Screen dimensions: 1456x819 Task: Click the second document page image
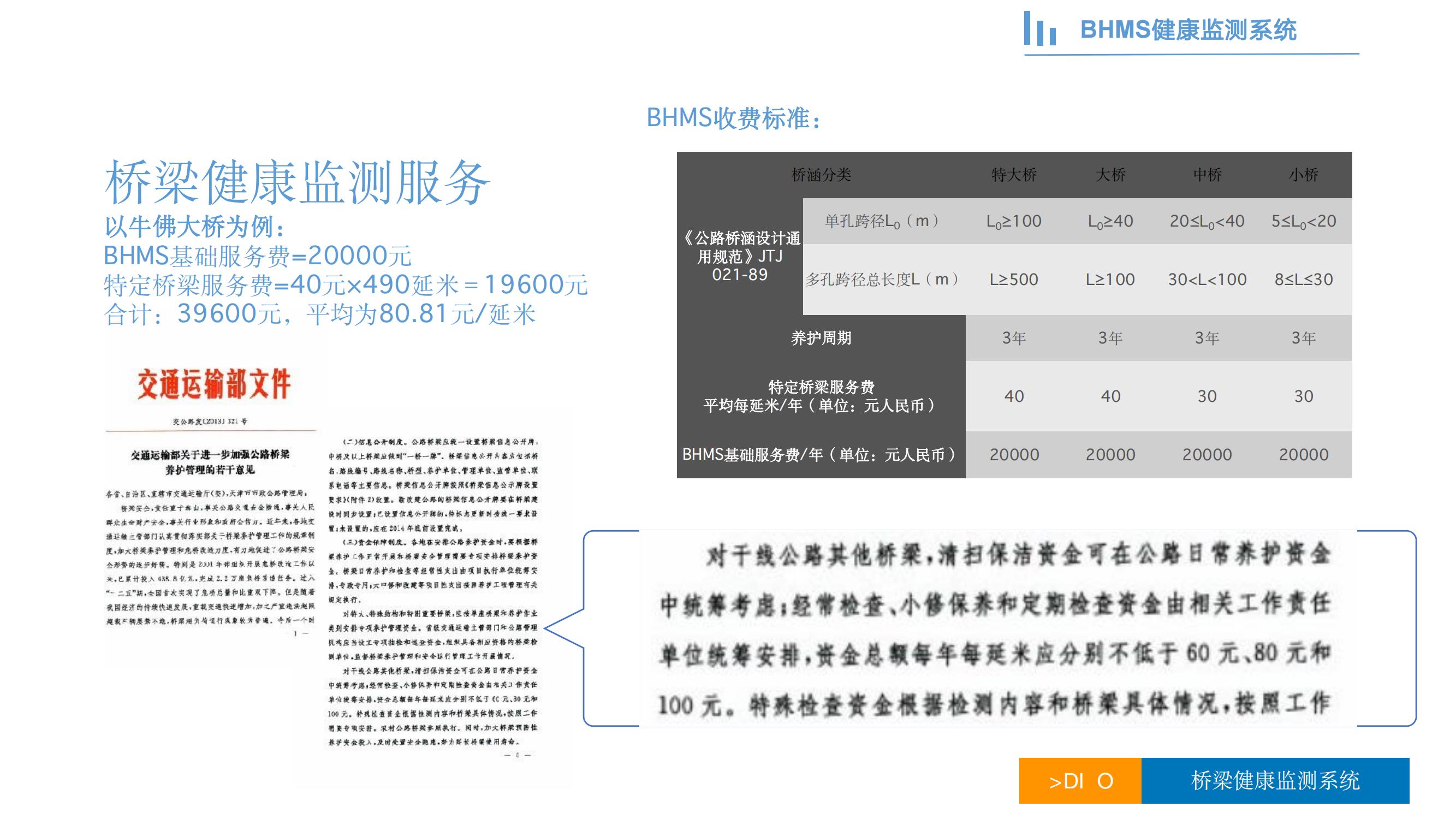point(433,594)
